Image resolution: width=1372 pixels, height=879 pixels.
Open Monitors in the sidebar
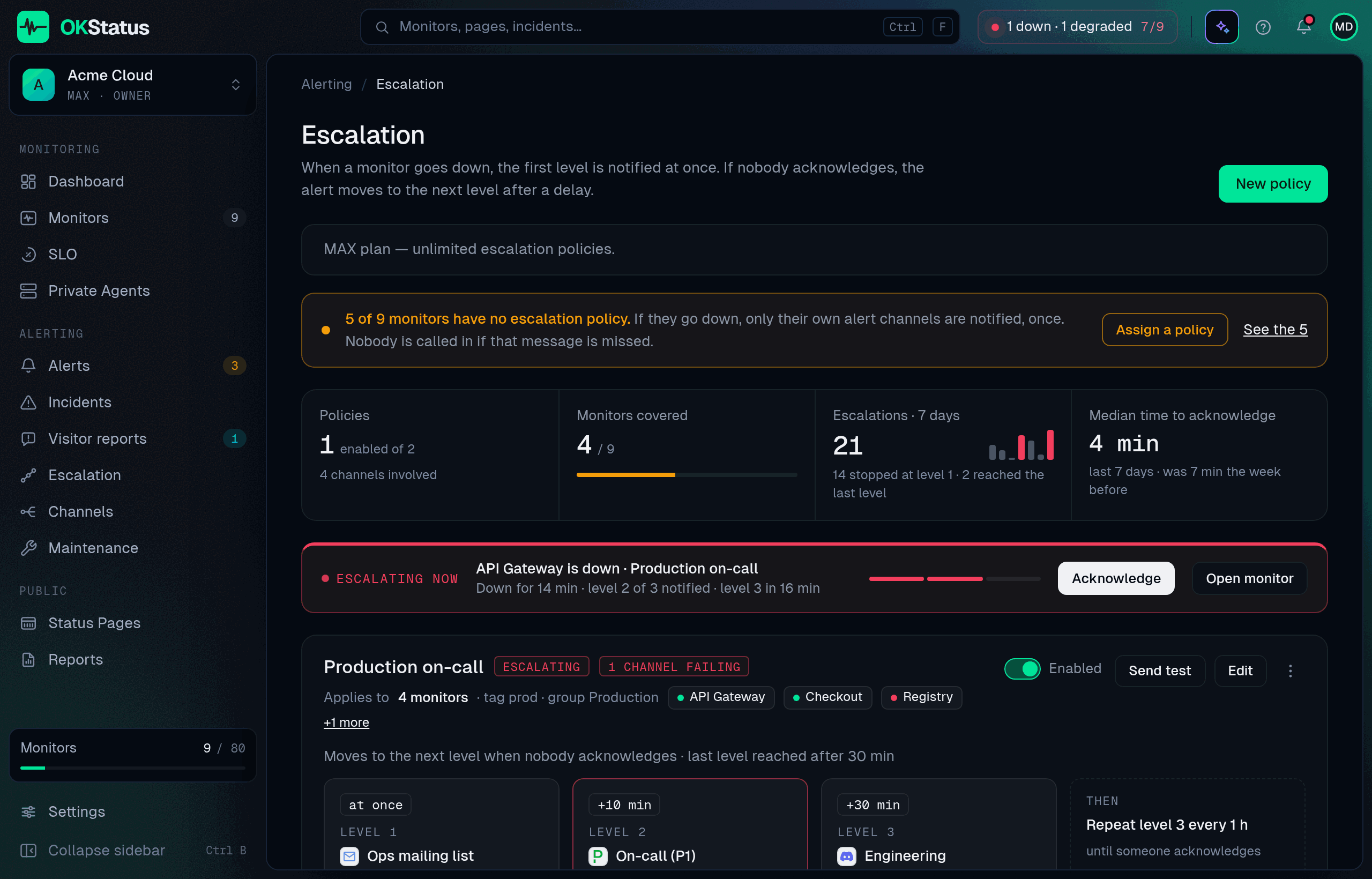133,218
